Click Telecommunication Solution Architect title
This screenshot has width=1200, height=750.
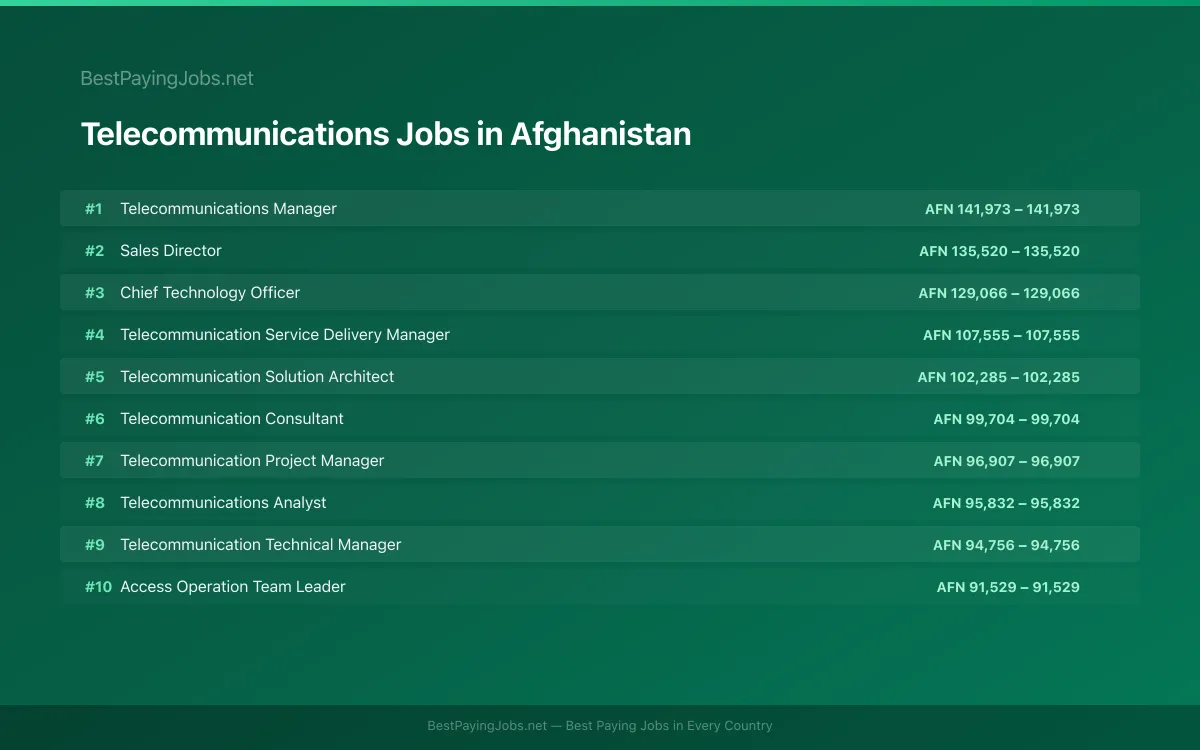(257, 377)
